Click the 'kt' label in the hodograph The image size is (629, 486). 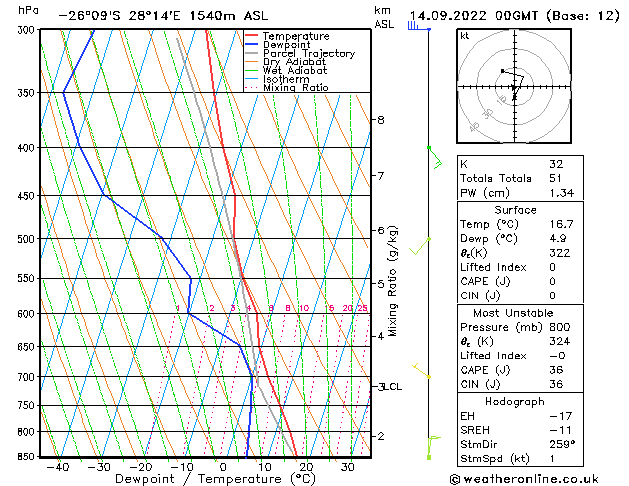tap(465, 36)
